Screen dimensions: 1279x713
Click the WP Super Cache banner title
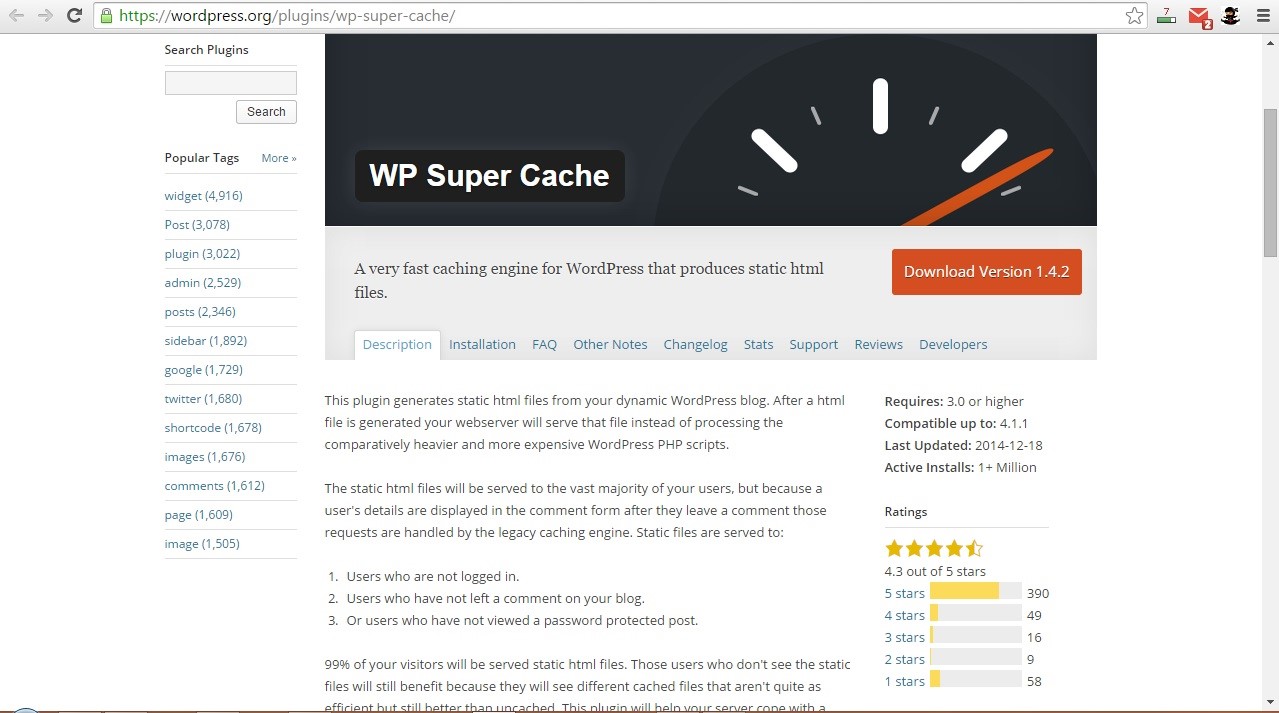tap(489, 176)
